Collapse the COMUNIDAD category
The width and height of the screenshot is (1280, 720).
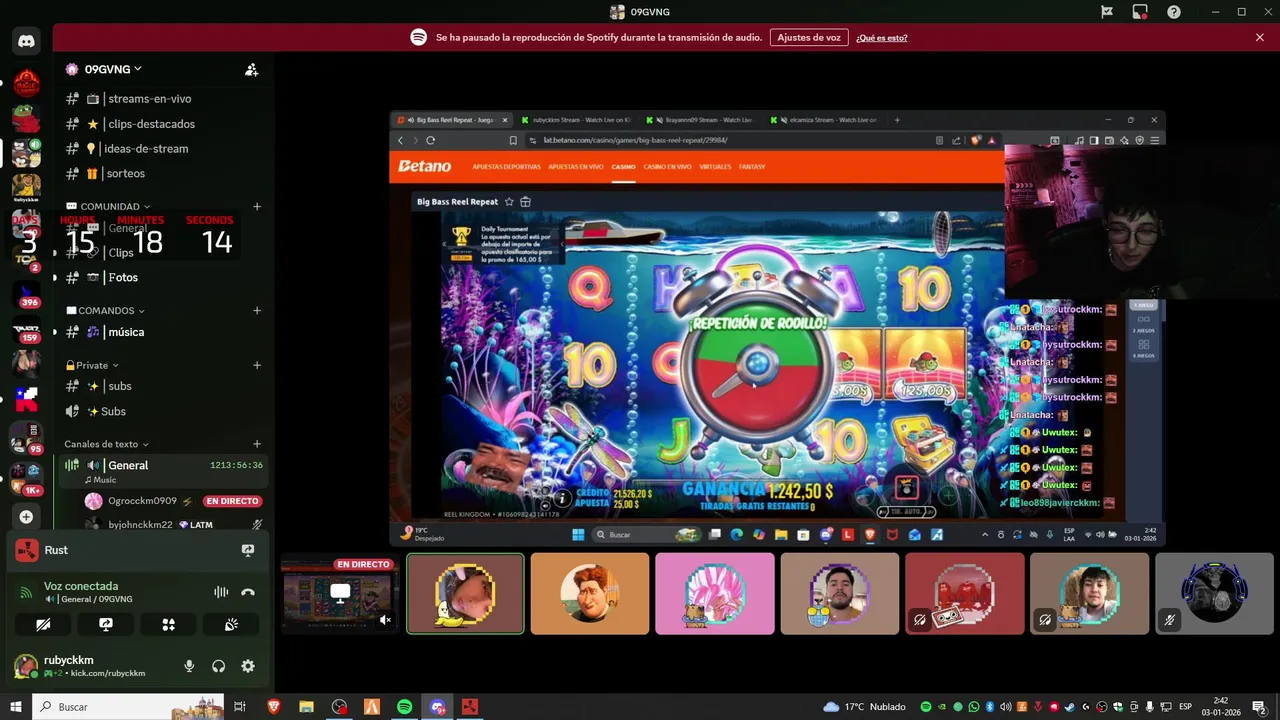coord(108,207)
